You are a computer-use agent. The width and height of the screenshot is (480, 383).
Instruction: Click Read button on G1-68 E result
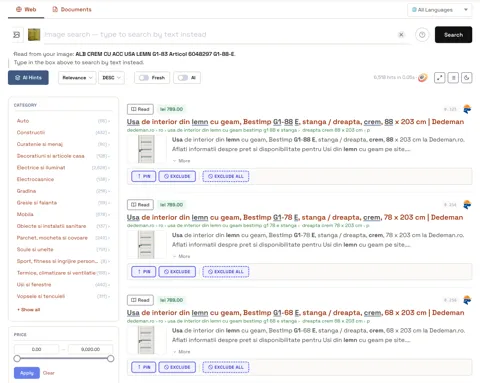140,300
